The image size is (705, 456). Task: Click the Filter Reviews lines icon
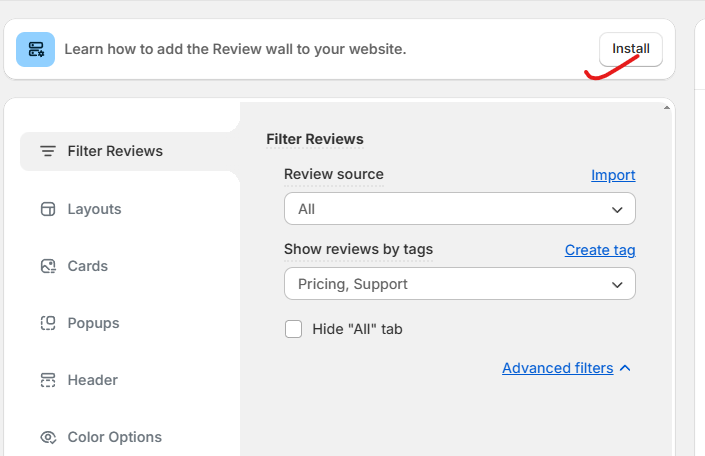click(47, 152)
